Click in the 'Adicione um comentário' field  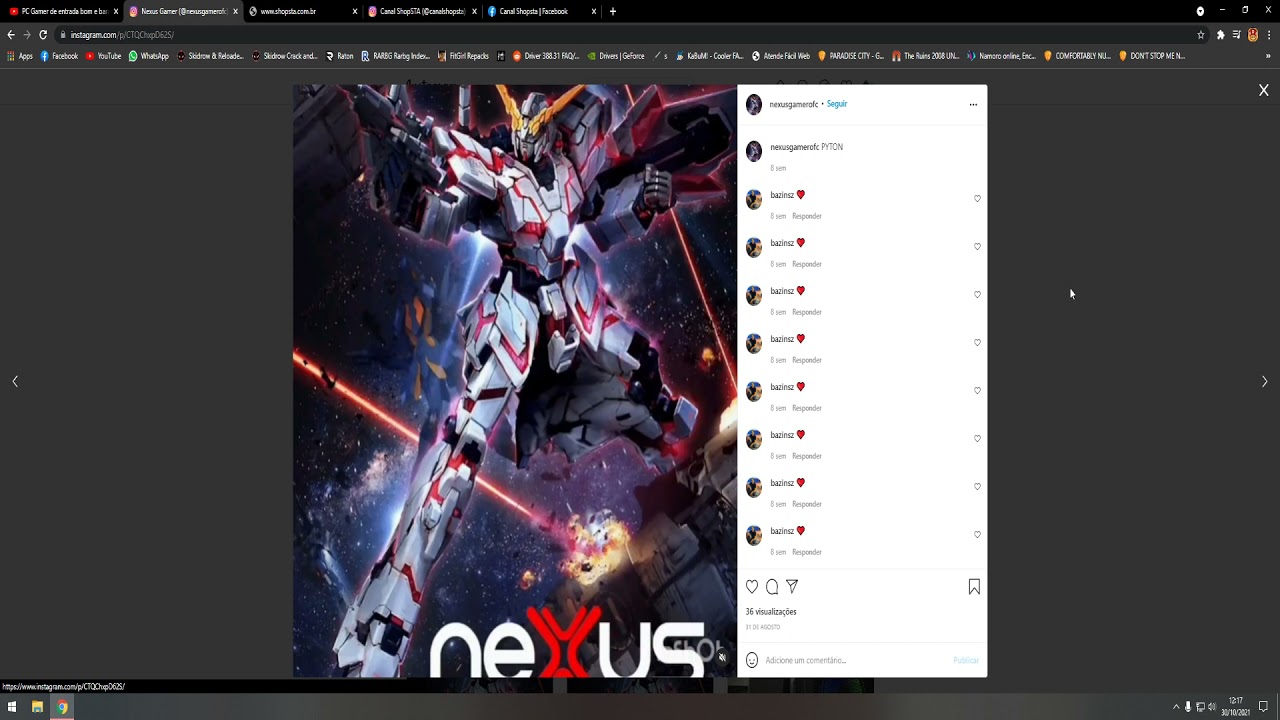[x=857, y=660]
